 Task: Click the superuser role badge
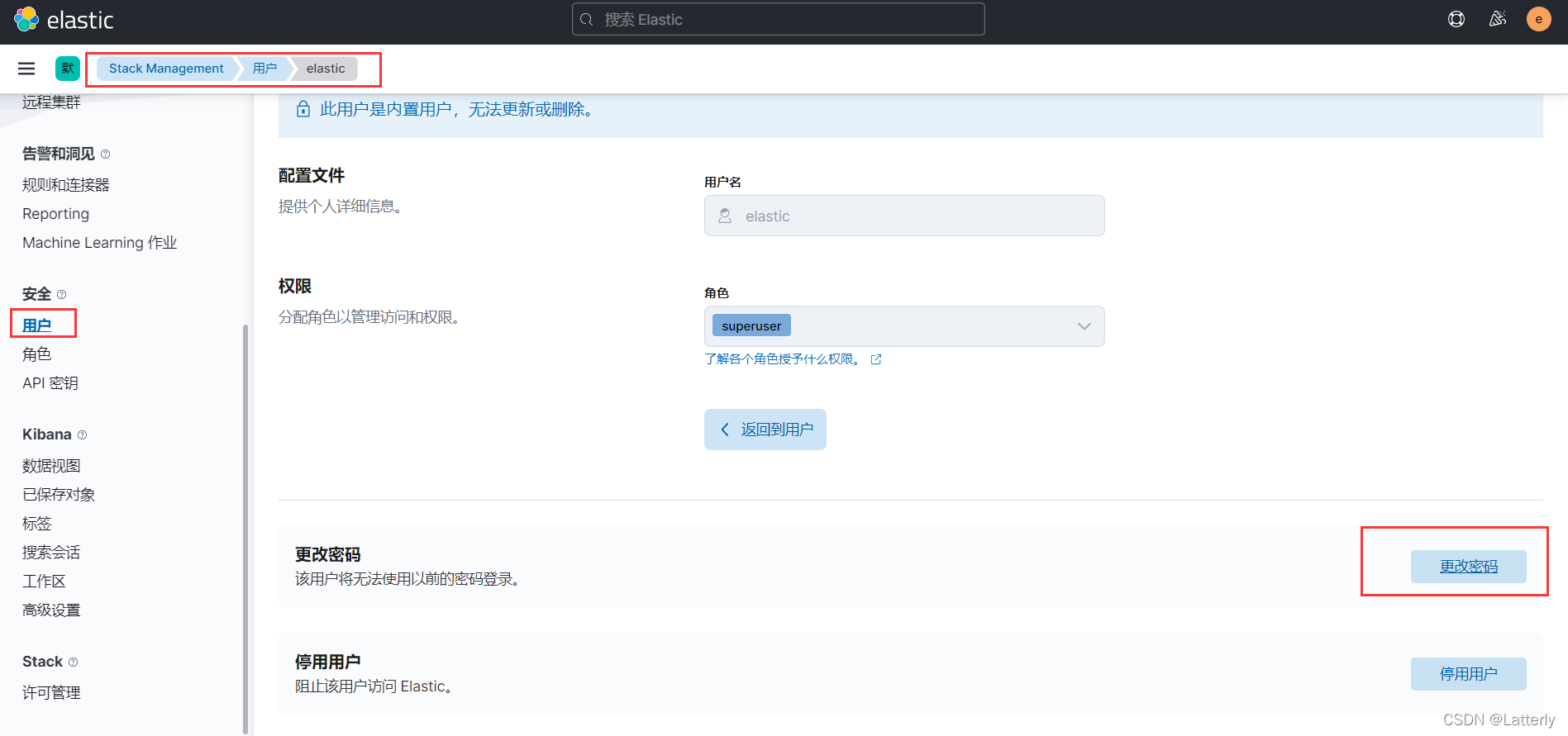pyautogui.click(x=751, y=325)
